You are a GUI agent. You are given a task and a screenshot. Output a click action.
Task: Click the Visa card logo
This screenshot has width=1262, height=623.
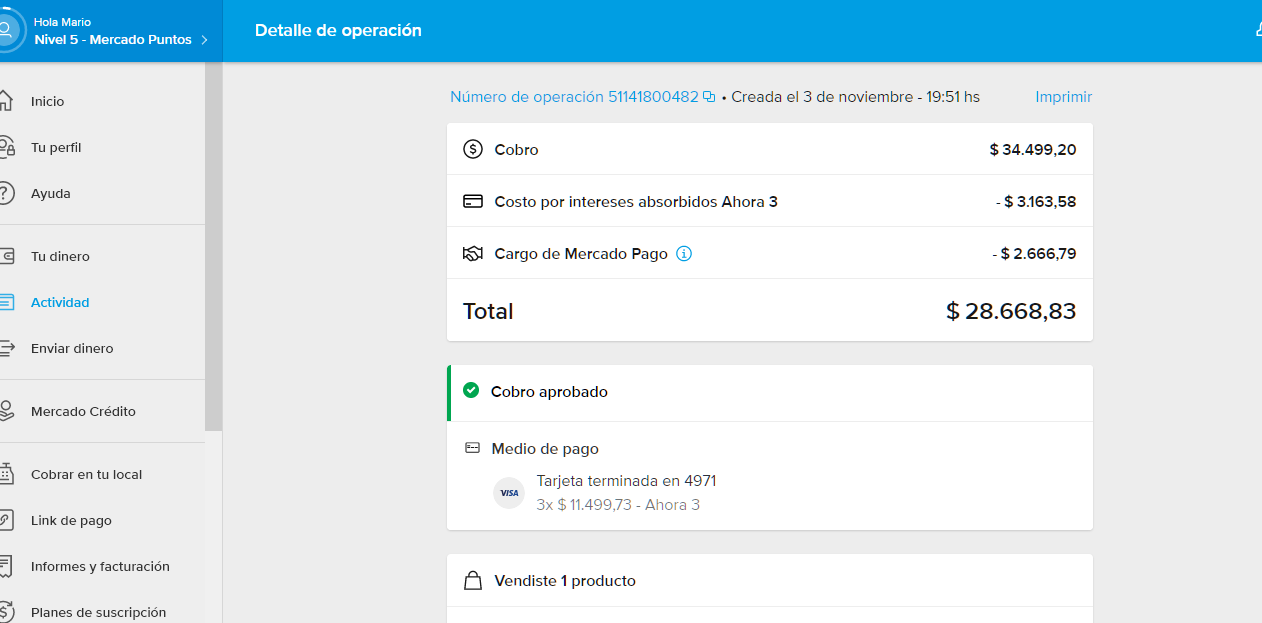point(509,493)
